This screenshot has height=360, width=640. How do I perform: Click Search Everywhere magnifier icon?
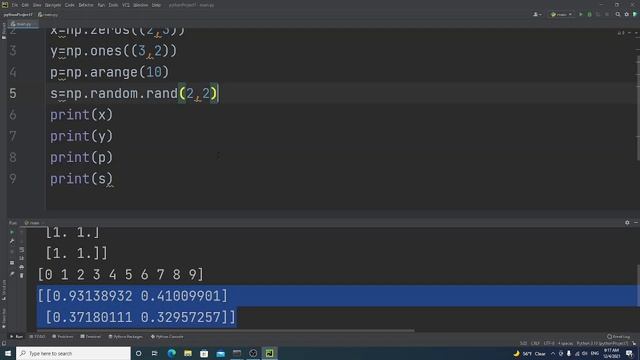(618, 14)
